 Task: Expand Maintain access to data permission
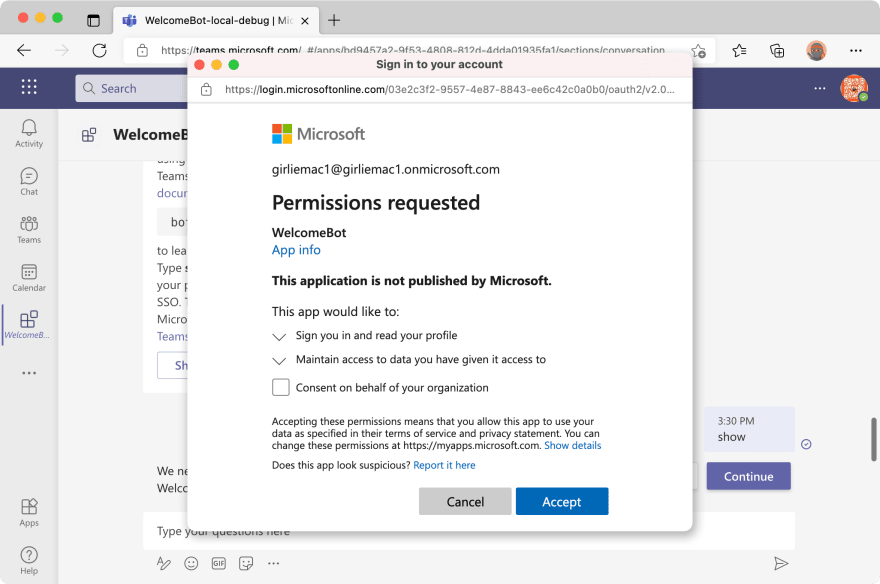point(279,360)
